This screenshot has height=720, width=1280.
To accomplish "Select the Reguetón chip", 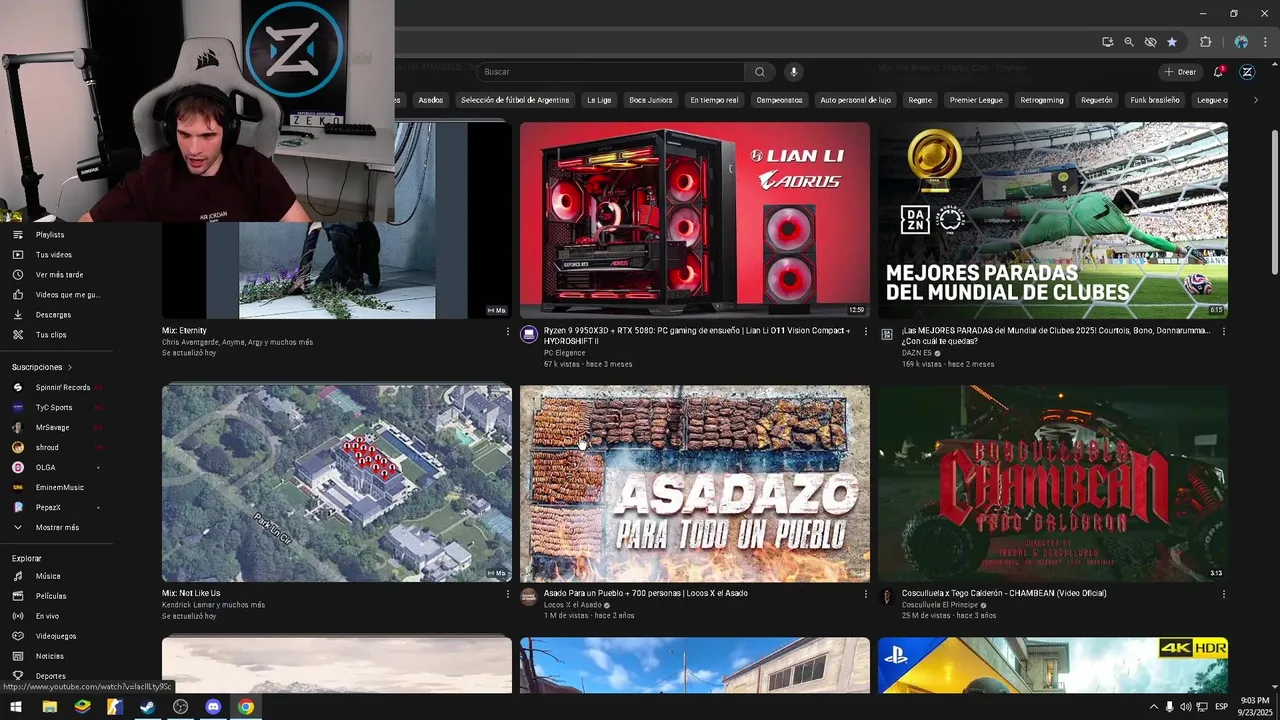I will [x=1097, y=100].
